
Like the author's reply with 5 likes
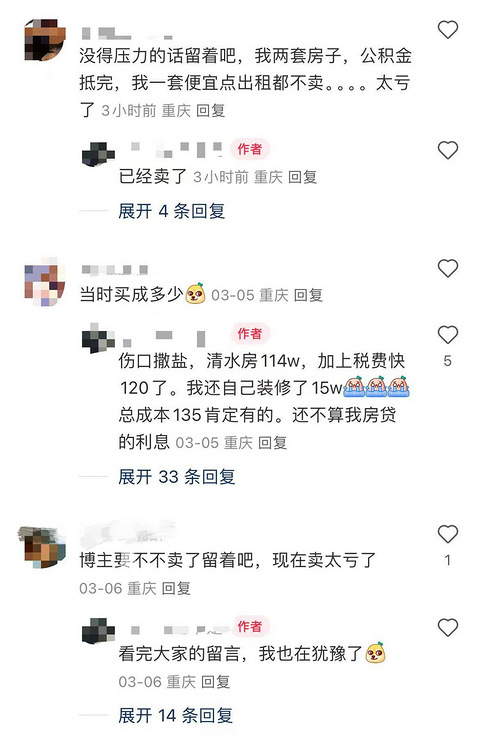447,334
